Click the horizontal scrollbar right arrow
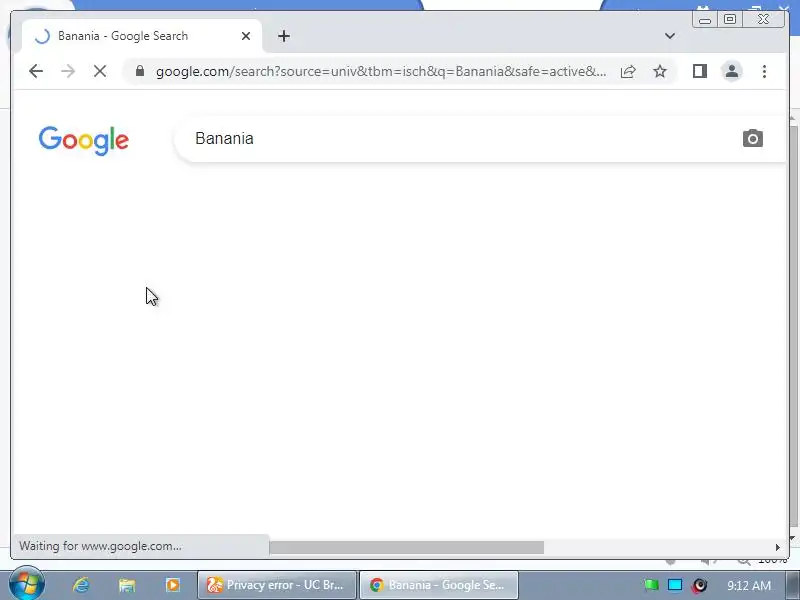 777,547
